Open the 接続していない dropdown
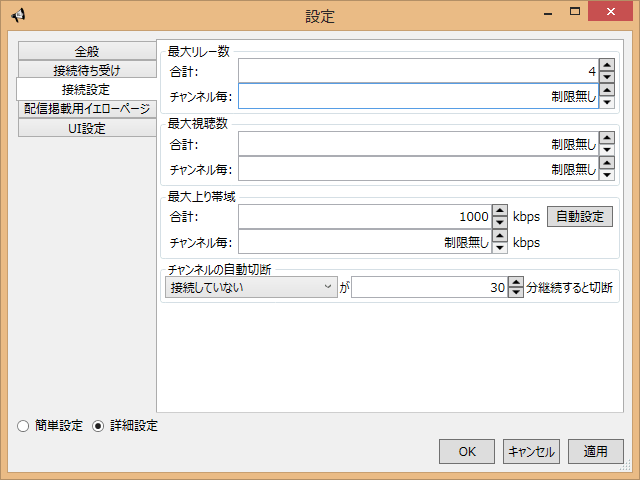The width and height of the screenshot is (640, 480). pyautogui.click(x=251, y=287)
